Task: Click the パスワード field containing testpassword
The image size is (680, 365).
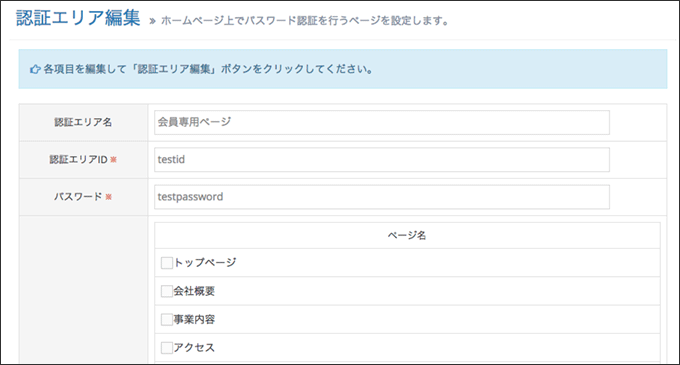Action: 382,197
